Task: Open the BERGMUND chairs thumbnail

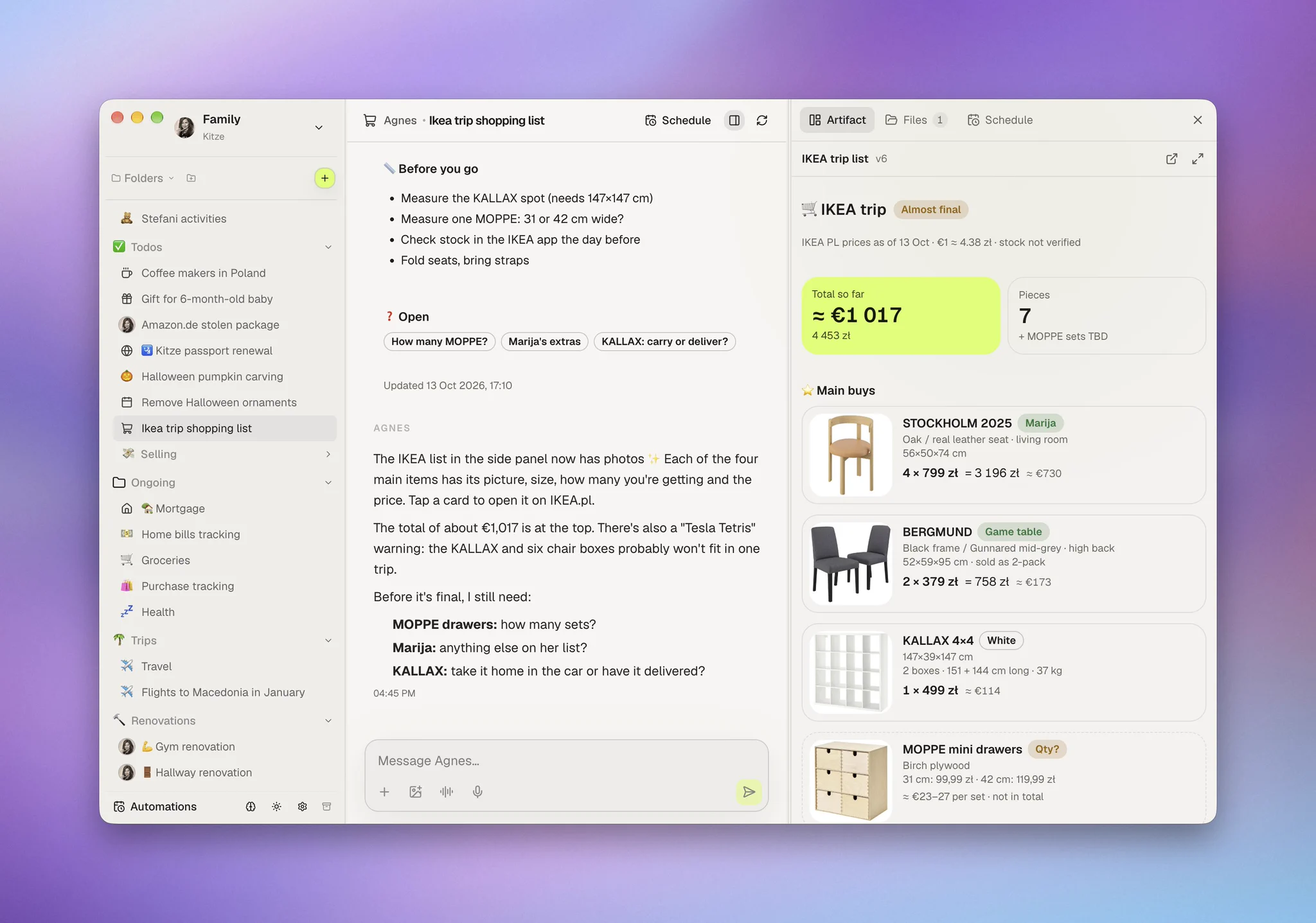Action: (850, 563)
